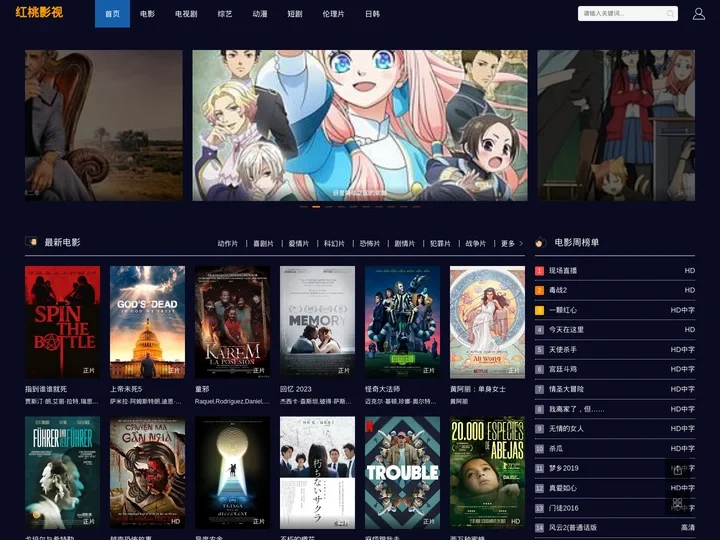Open the 首页 nav tab

112,14
